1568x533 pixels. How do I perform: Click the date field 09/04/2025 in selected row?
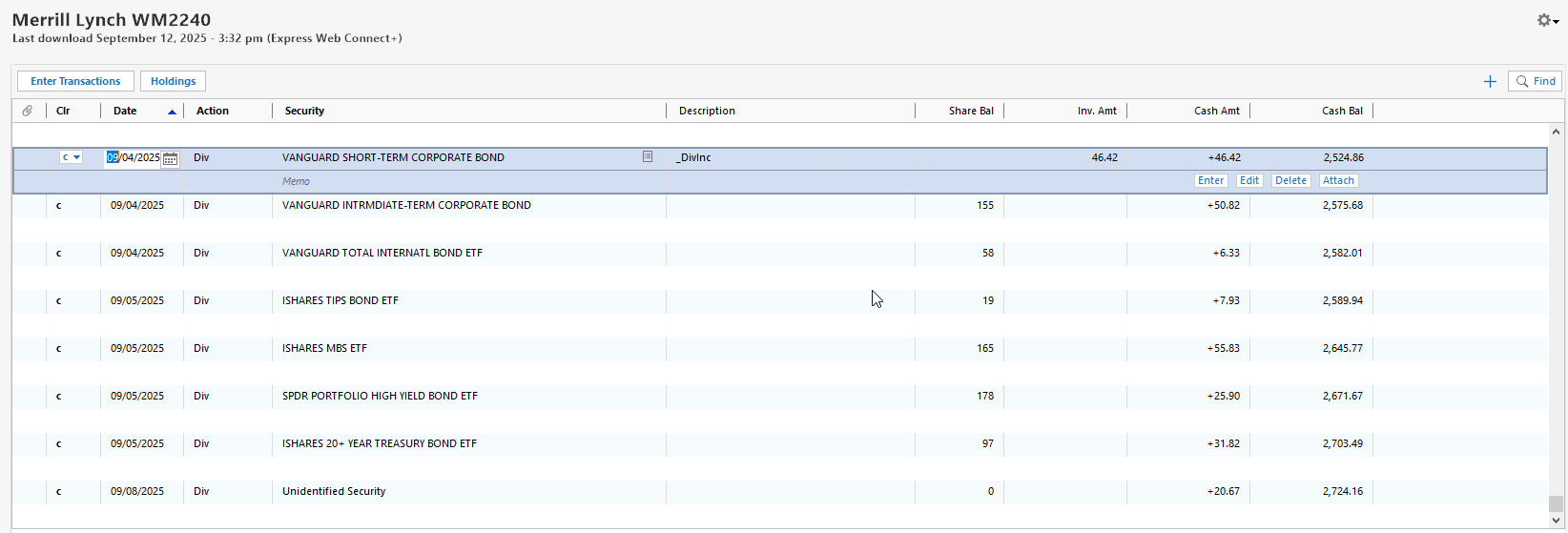[x=133, y=157]
